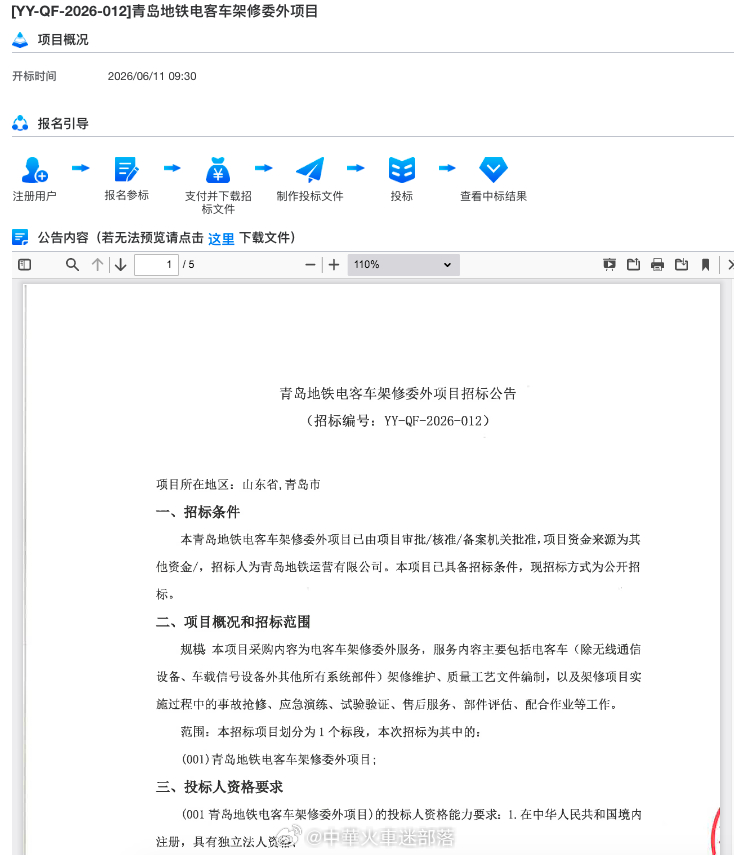The height and width of the screenshot is (855, 734).
Task: Click the 投标 label text
Action: click(x=402, y=196)
